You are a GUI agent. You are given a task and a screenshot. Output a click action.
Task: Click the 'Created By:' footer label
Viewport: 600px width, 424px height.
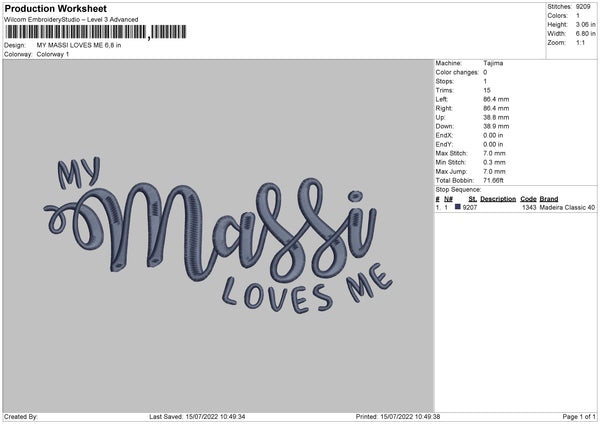point(21,417)
